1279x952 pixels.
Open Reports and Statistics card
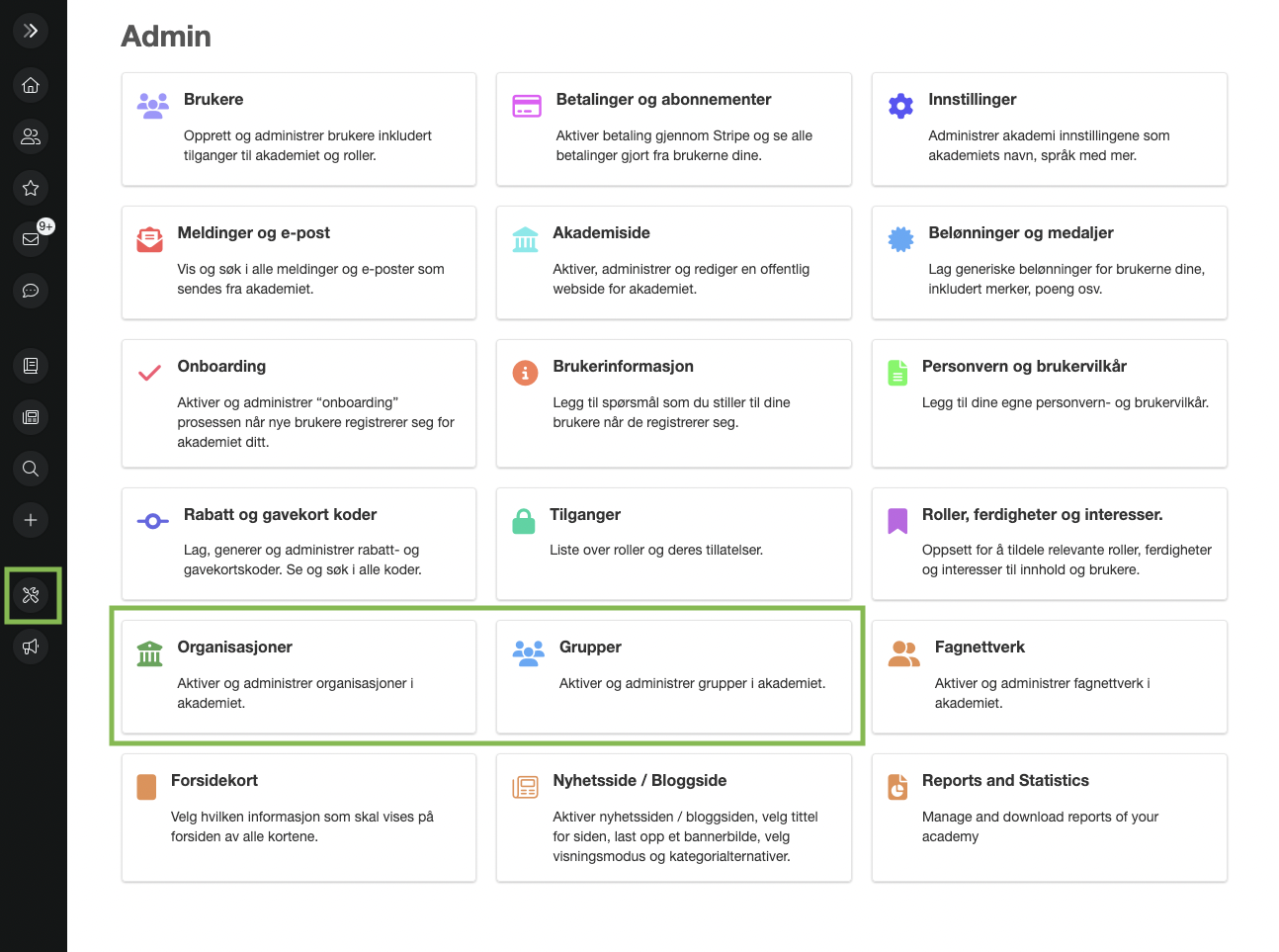tap(1049, 817)
